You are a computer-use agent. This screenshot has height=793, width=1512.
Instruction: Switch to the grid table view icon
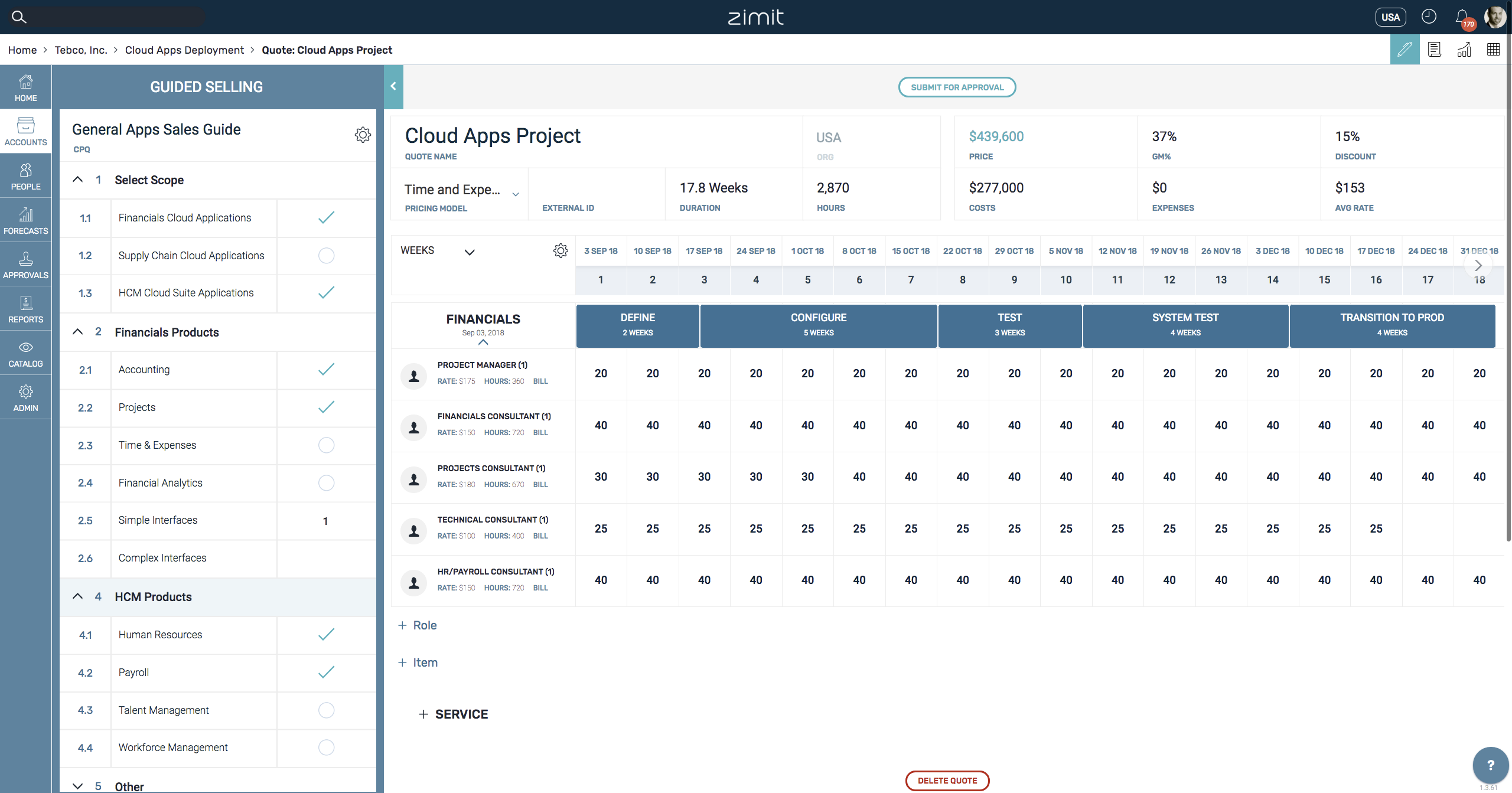(x=1493, y=50)
